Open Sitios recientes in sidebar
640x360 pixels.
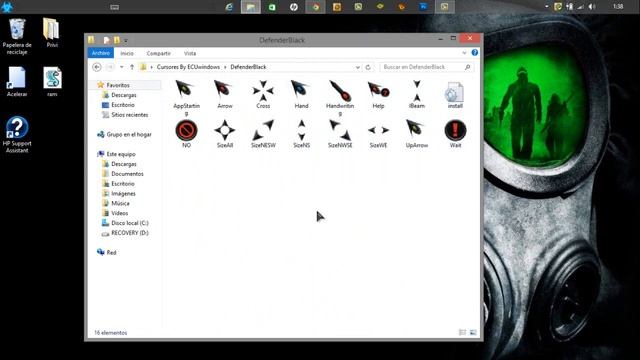click(129, 115)
